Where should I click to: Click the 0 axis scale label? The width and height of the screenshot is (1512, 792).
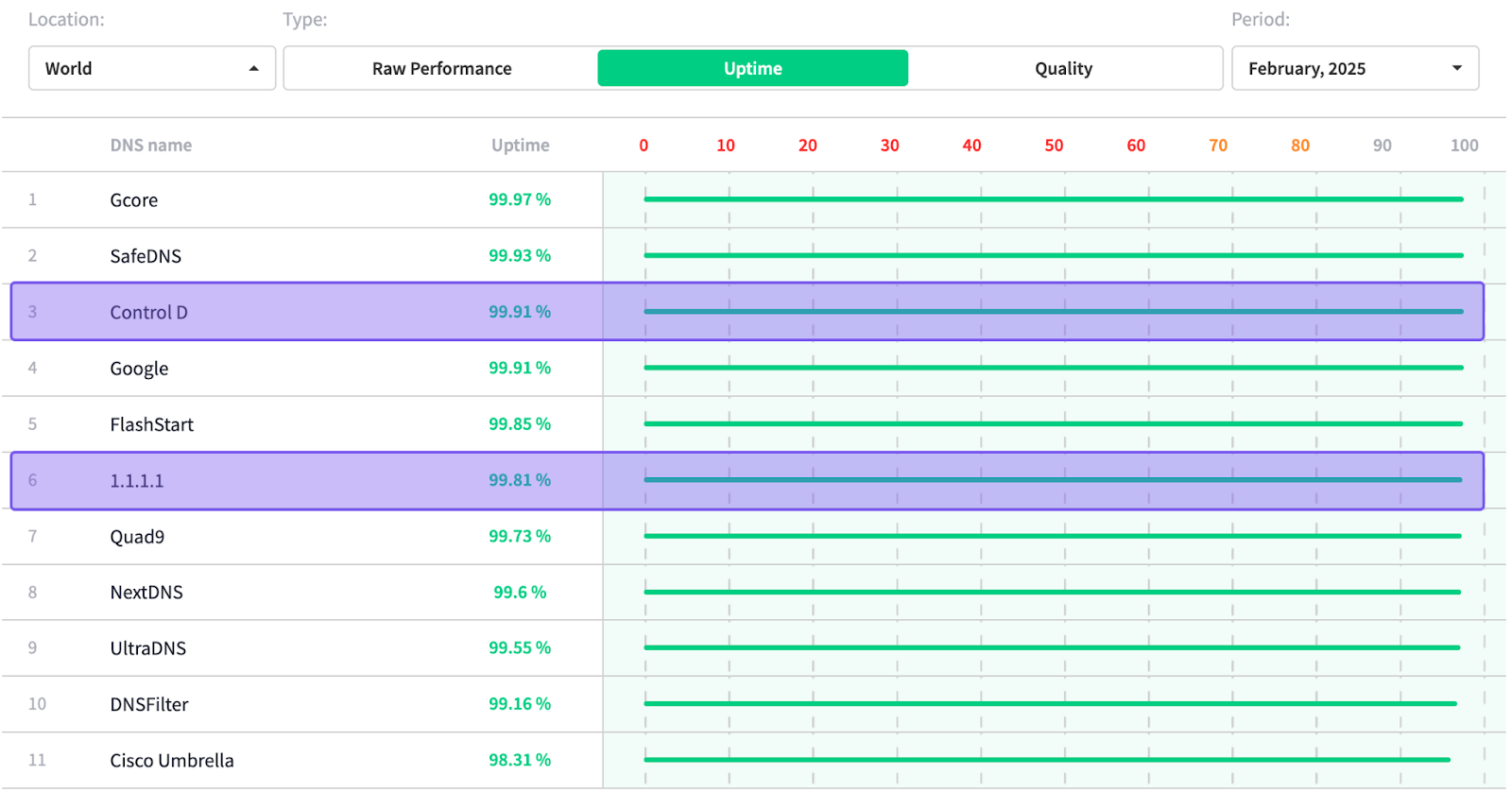coord(644,146)
